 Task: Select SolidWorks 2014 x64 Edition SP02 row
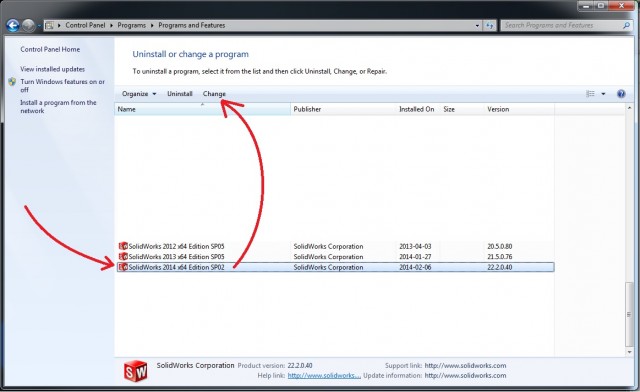click(x=336, y=267)
